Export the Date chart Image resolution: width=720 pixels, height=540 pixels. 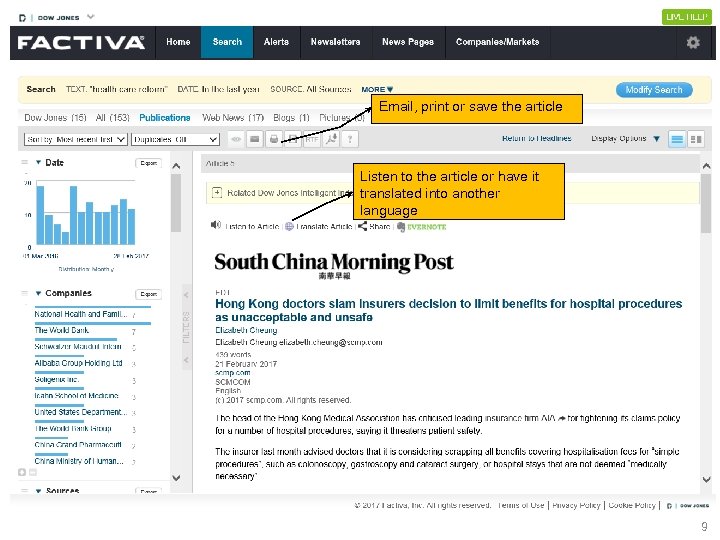(x=149, y=163)
